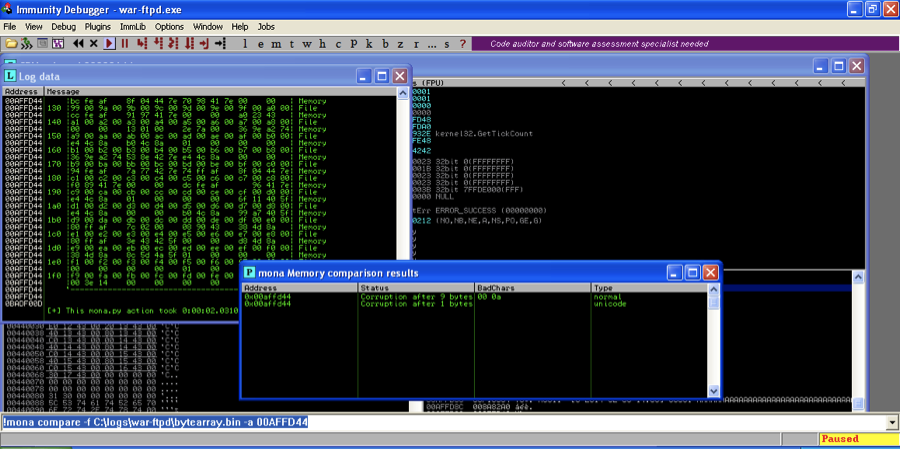Open memory map with 'm' button

[277, 44]
